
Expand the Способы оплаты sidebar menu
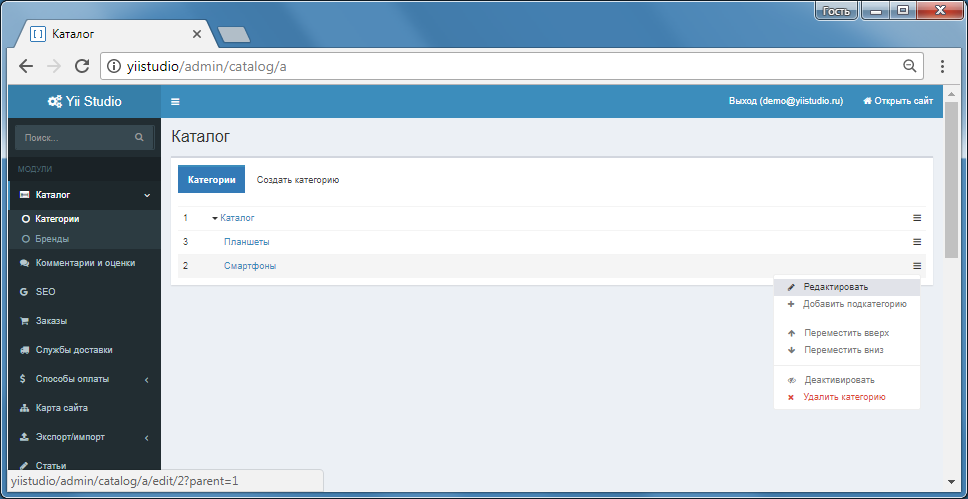click(85, 379)
